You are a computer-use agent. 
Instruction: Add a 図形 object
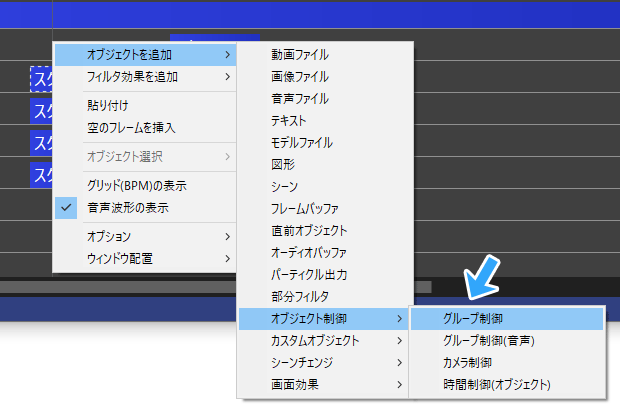click(x=281, y=165)
